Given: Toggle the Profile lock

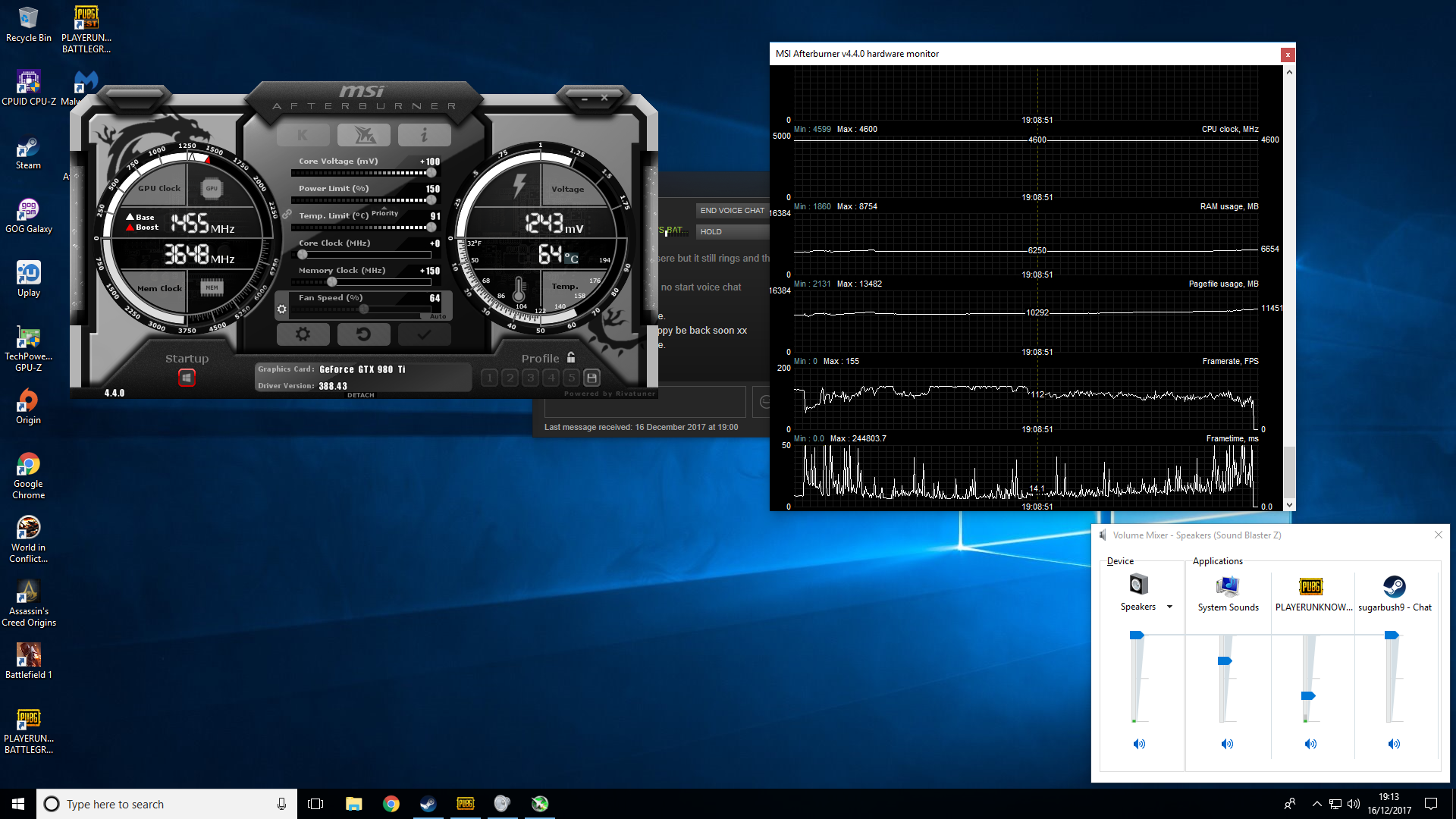Looking at the screenshot, I should coord(571,358).
